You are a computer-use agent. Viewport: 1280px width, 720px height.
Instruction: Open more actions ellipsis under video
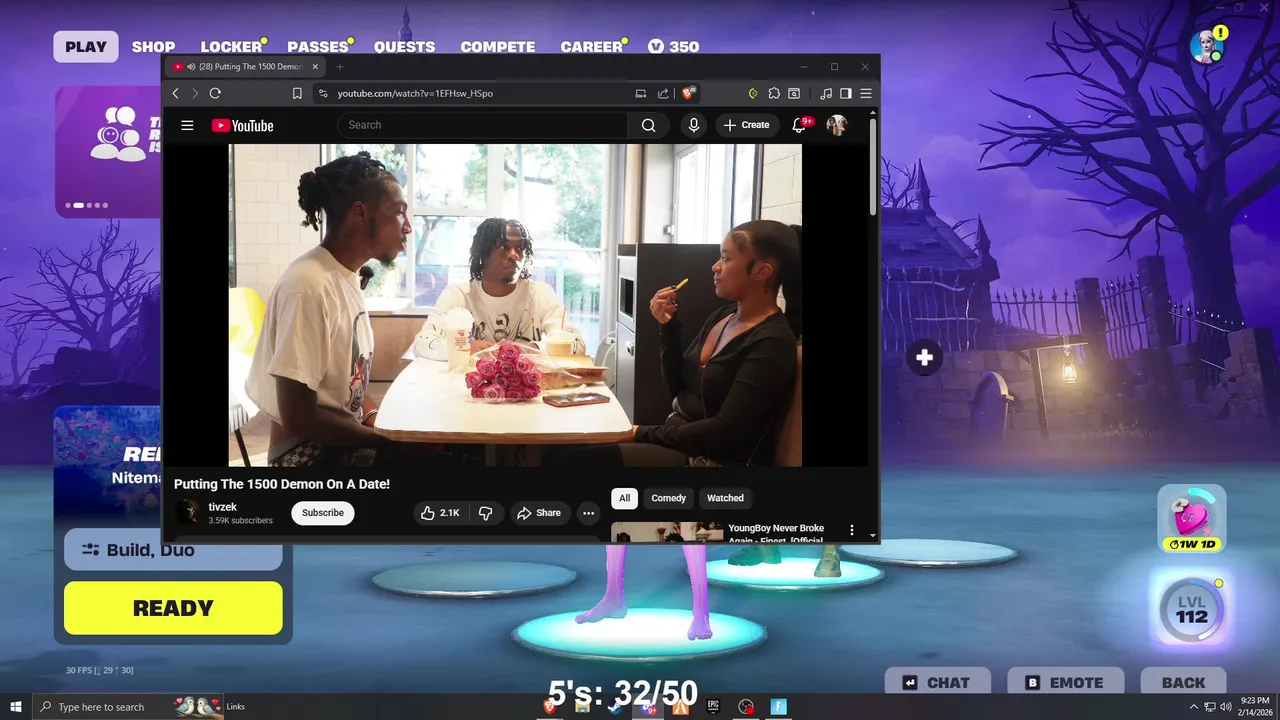(x=589, y=513)
